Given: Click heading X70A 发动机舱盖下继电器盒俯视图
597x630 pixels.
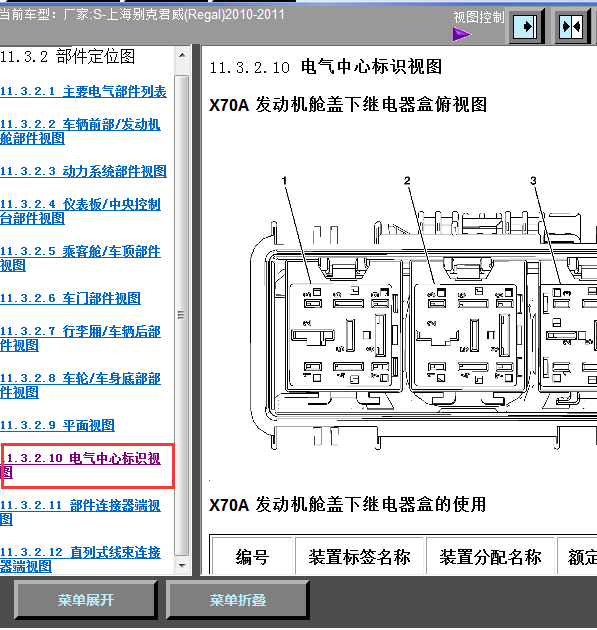Looking at the screenshot, I should [348, 105].
